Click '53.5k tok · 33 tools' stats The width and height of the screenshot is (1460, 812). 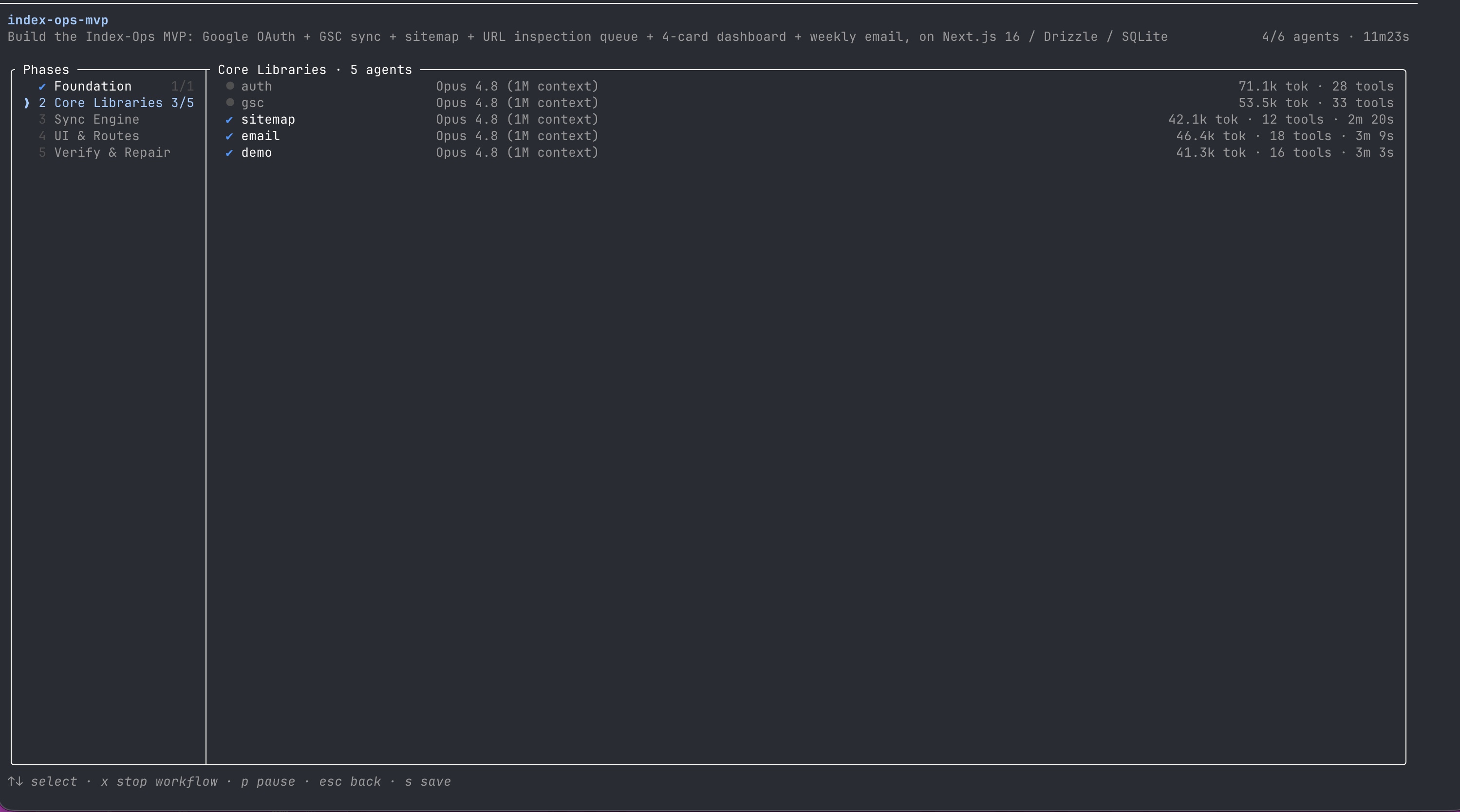point(1316,103)
